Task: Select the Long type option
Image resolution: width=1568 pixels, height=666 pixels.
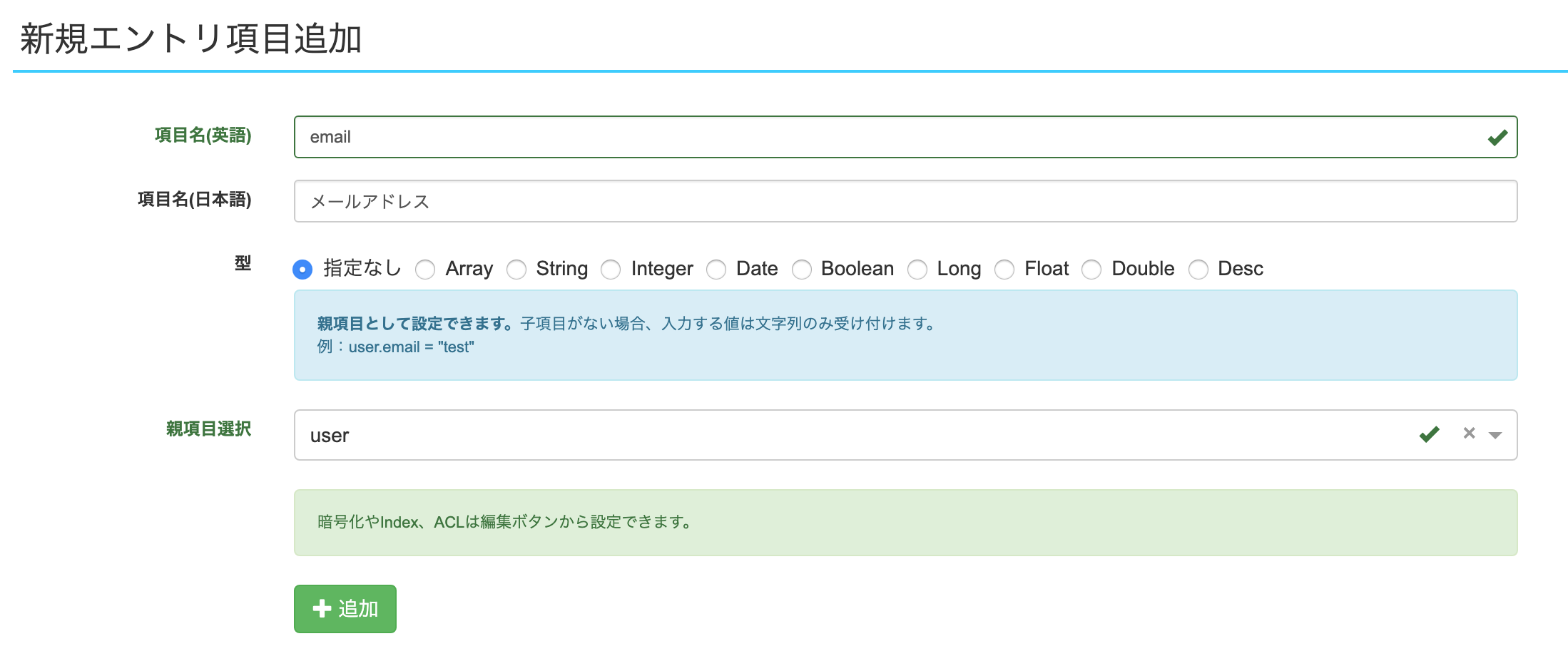Action: click(x=917, y=270)
